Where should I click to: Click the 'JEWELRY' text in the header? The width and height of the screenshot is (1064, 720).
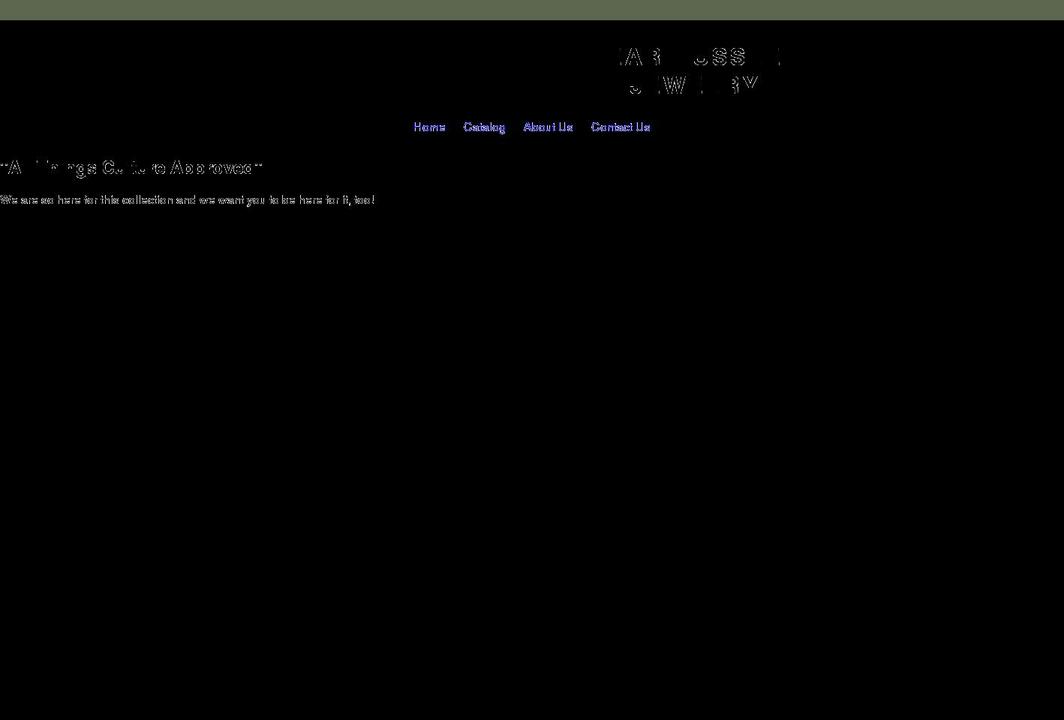coord(694,86)
